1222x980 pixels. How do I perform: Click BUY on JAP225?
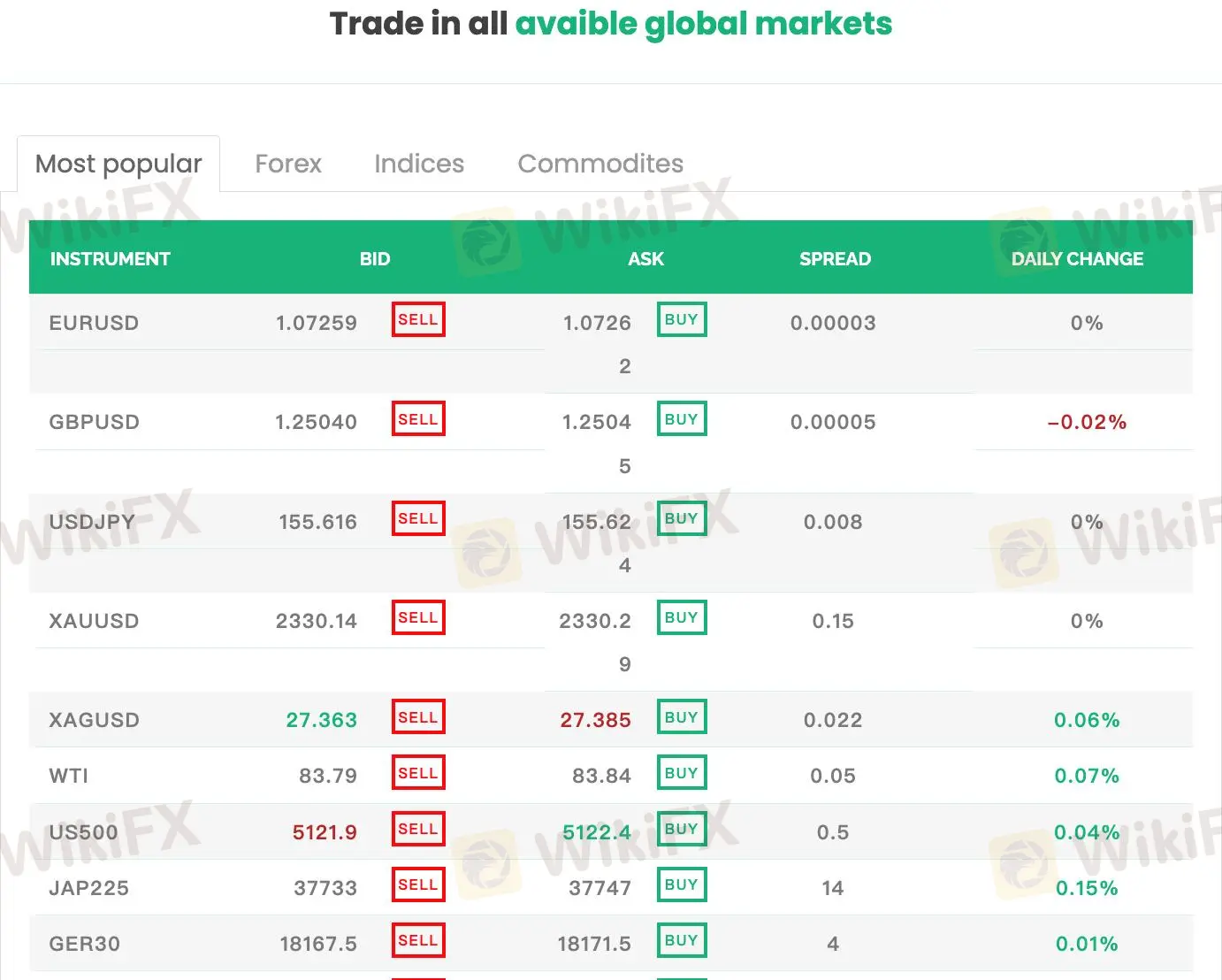point(681,884)
